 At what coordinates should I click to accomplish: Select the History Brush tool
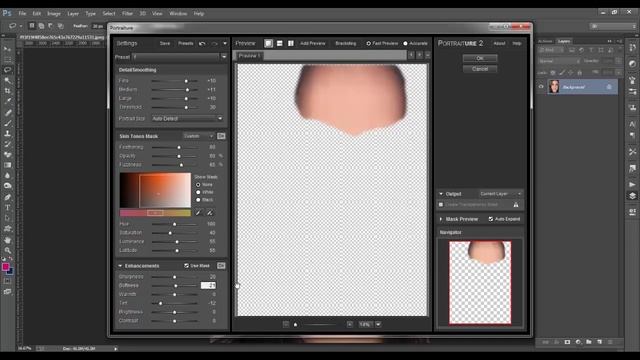pyautogui.click(x=7, y=144)
